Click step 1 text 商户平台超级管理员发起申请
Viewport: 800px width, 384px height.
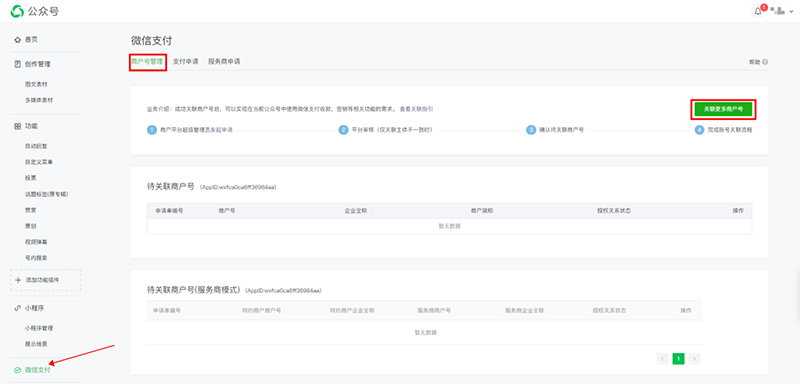196,130
